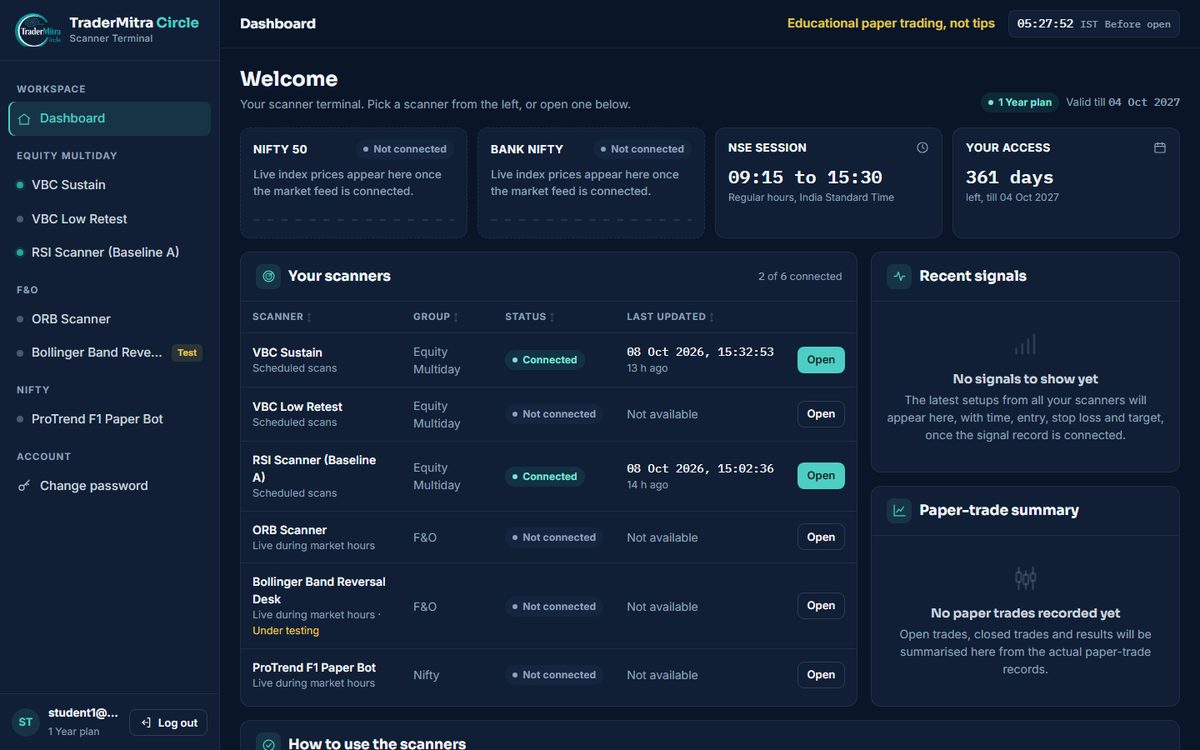Screen dimensions: 1200x750
Task: Click Not connected badge in BANK NIFTY card
Action: pyautogui.click(x=642, y=149)
